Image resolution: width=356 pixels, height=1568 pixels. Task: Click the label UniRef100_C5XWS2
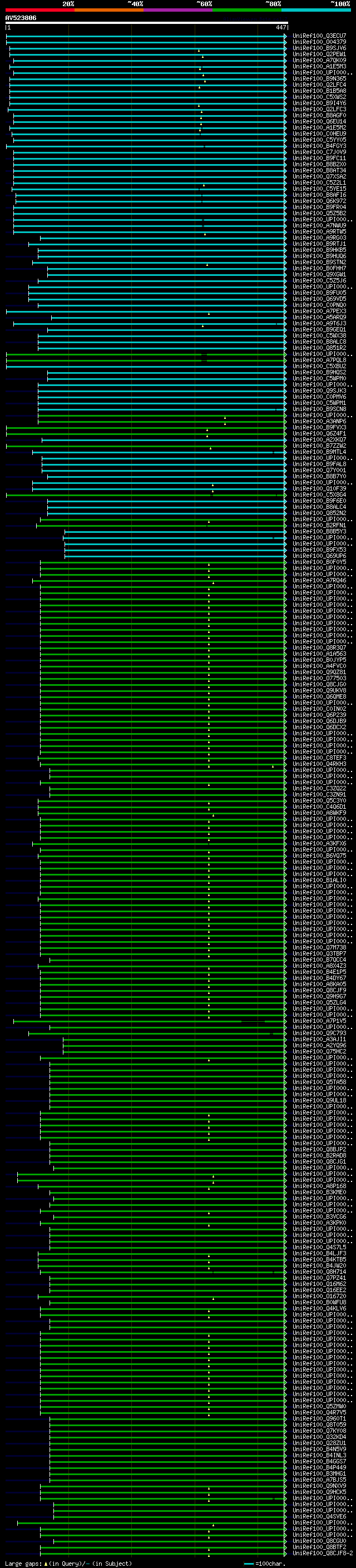tap(319, 97)
